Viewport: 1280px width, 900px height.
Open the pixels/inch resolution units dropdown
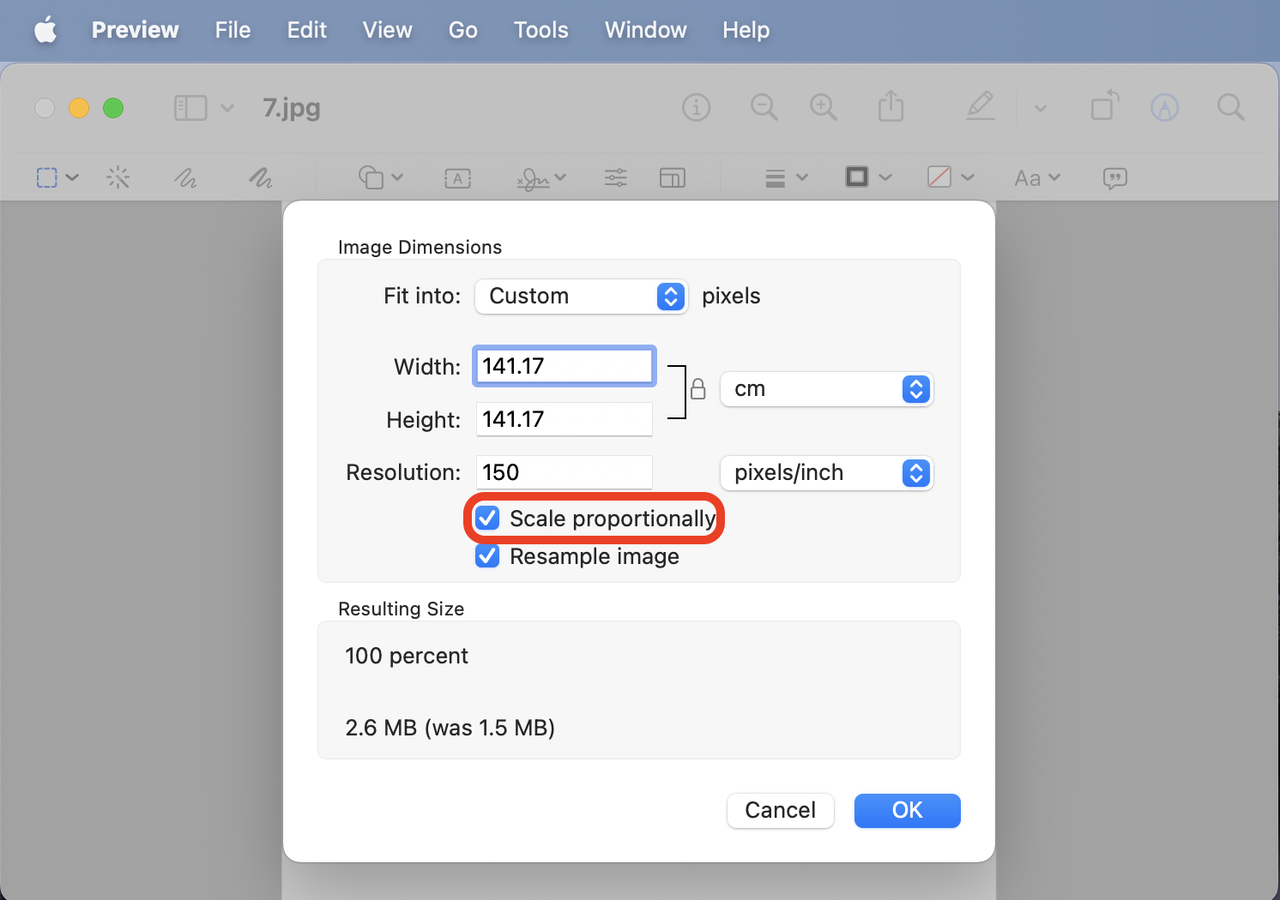click(826, 473)
